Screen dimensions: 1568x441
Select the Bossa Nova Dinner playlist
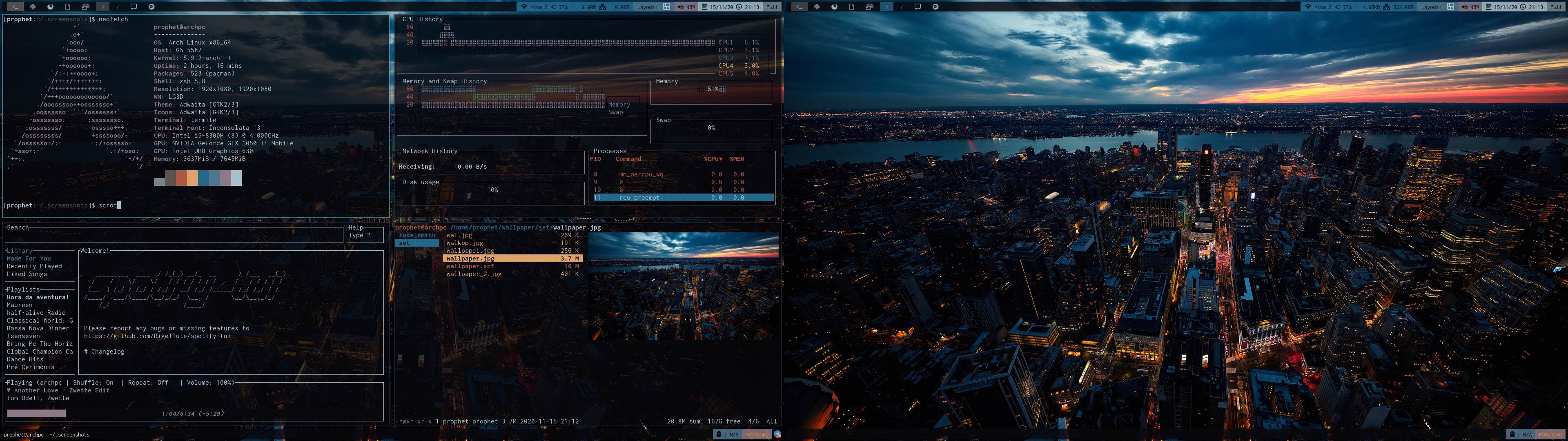point(38,328)
